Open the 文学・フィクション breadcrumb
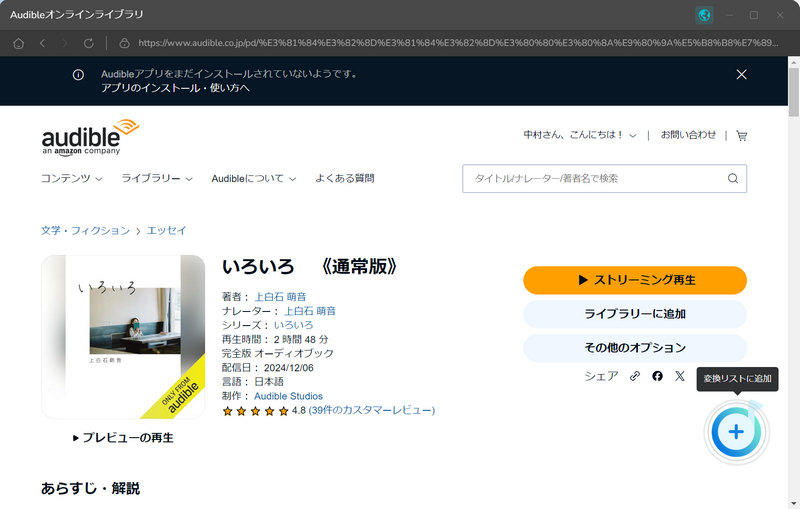 tap(85, 231)
